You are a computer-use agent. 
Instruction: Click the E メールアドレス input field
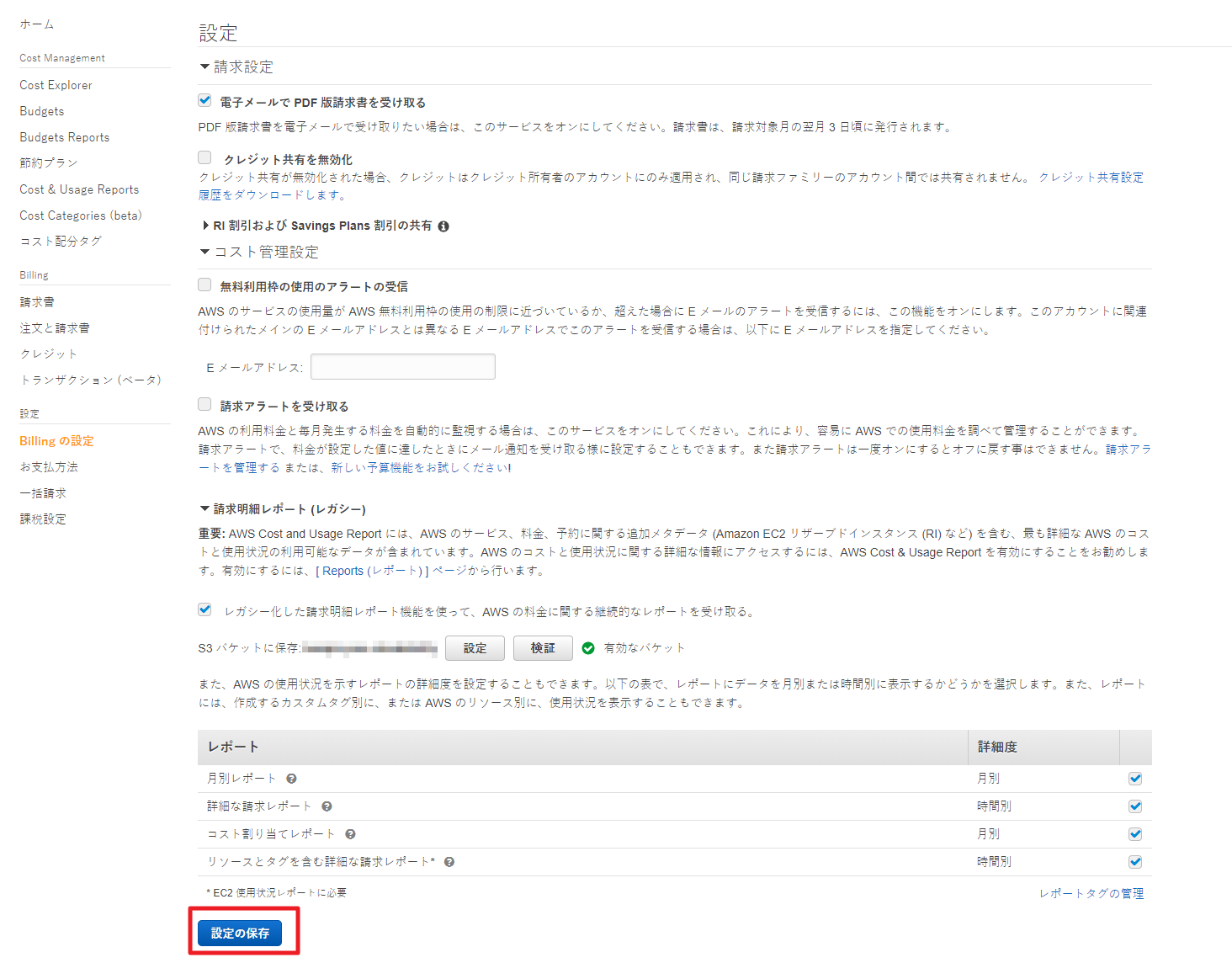402,367
